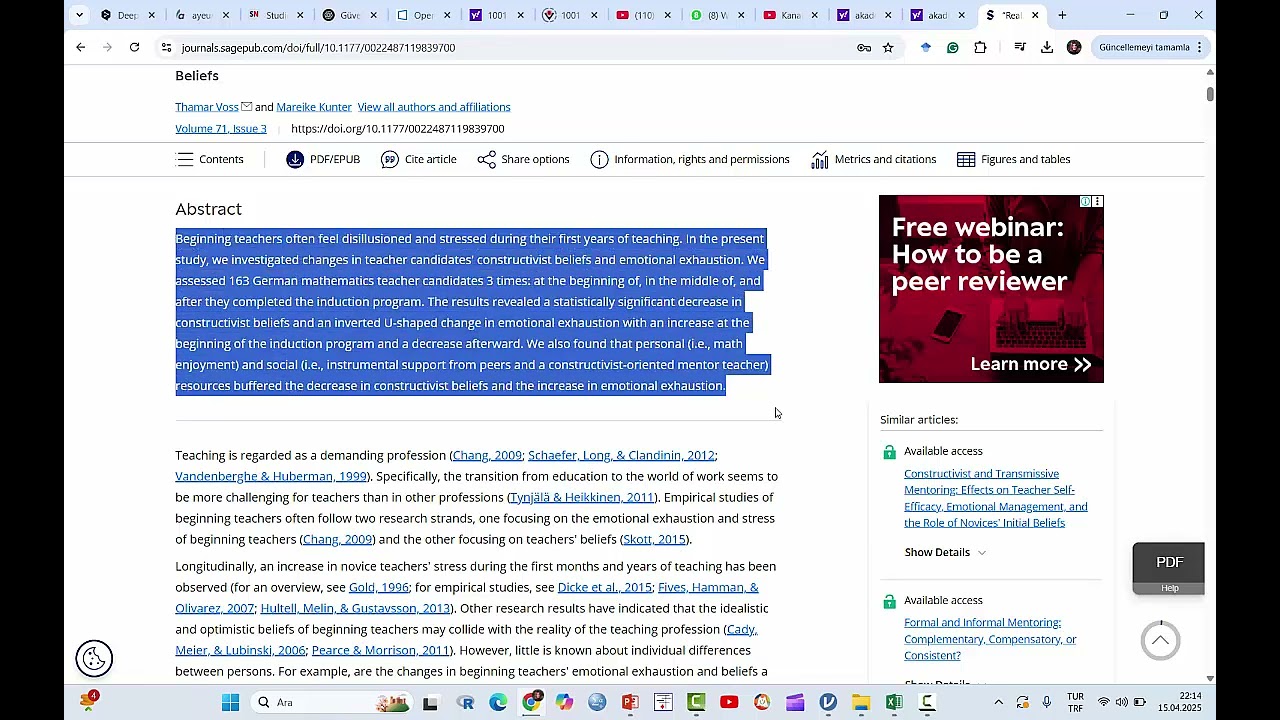
Task: Open Vandenberghe & Huberman, 1999 citation
Action: 271,476
